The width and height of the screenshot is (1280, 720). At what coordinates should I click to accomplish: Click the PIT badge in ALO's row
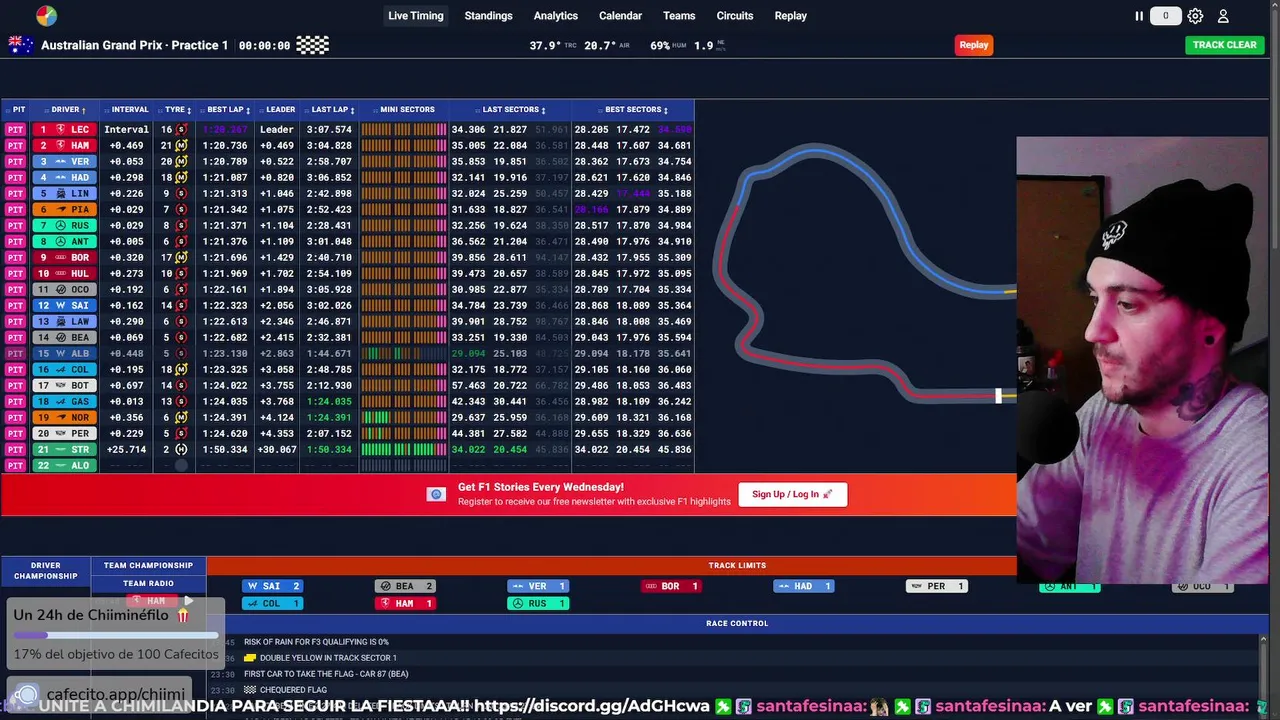pos(15,466)
